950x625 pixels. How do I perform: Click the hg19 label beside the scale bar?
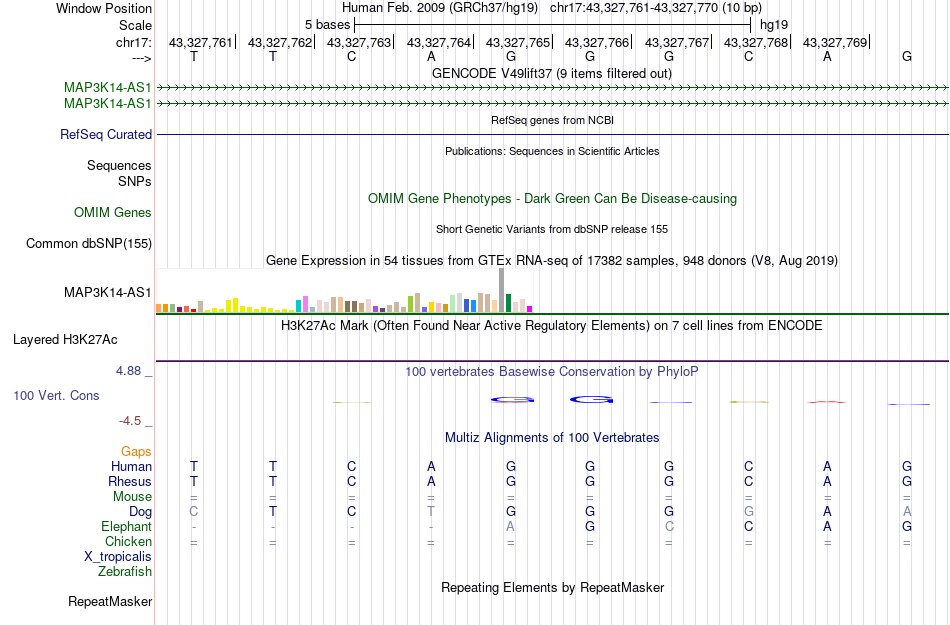[774, 25]
